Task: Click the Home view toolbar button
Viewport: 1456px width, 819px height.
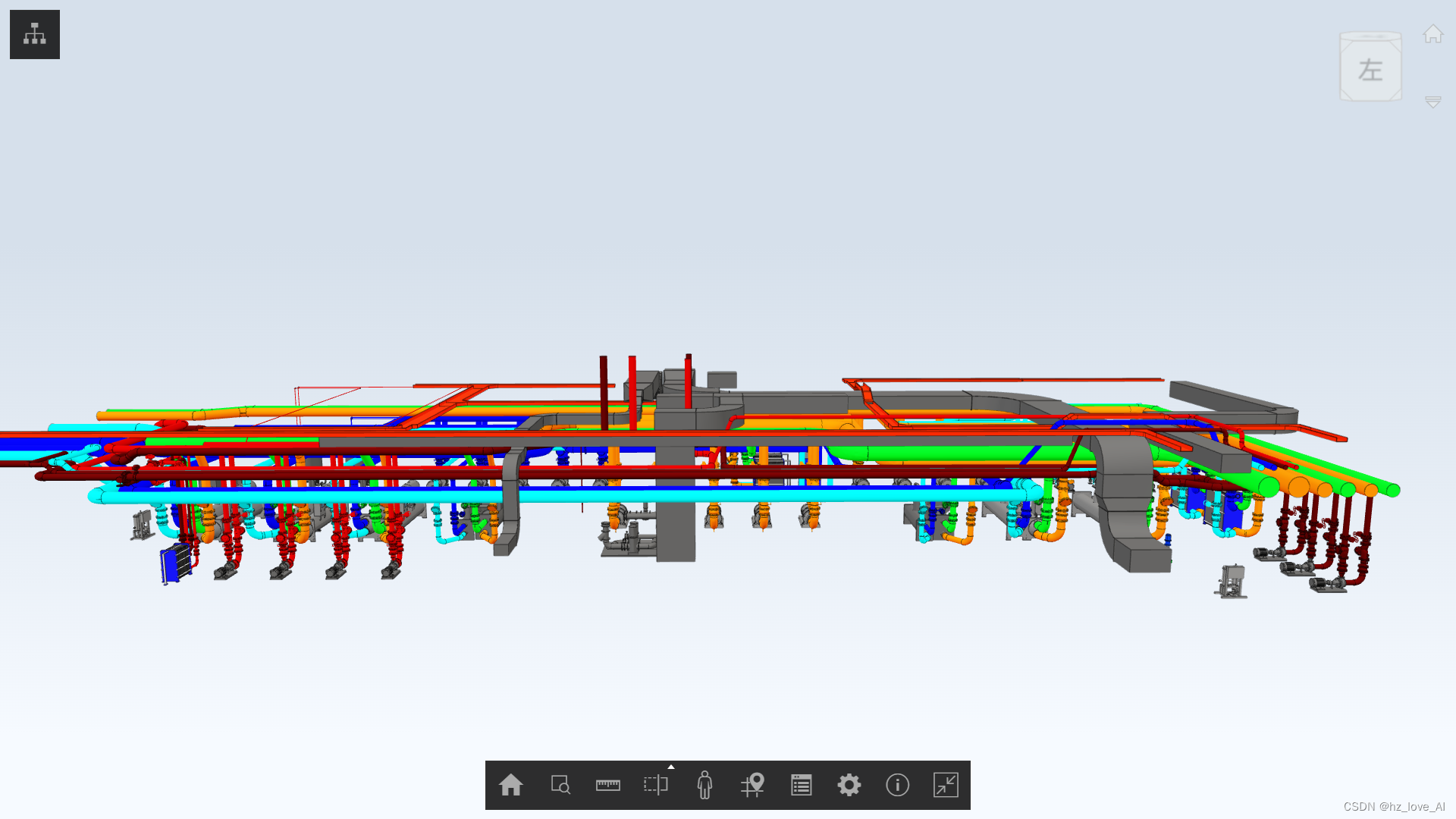Action: click(x=511, y=785)
